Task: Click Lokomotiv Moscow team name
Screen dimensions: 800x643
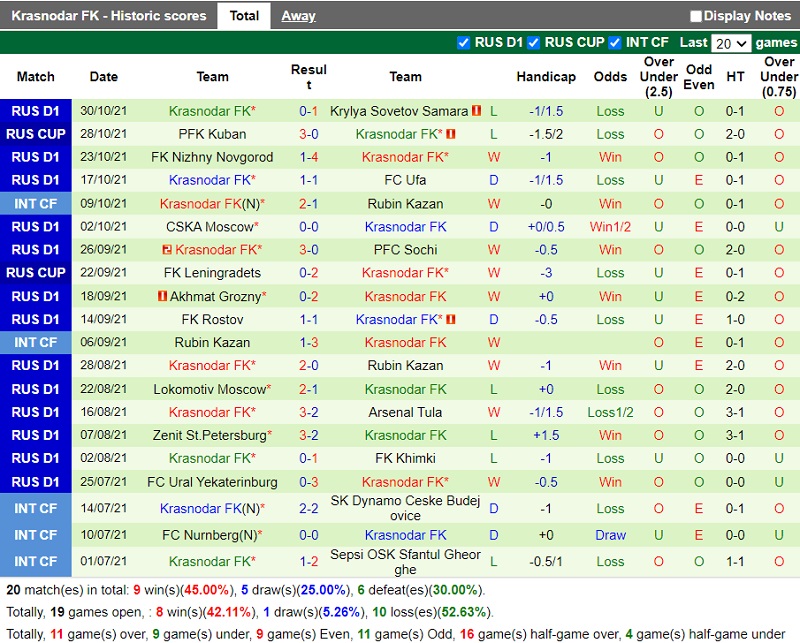Action: tap(209, 389)
